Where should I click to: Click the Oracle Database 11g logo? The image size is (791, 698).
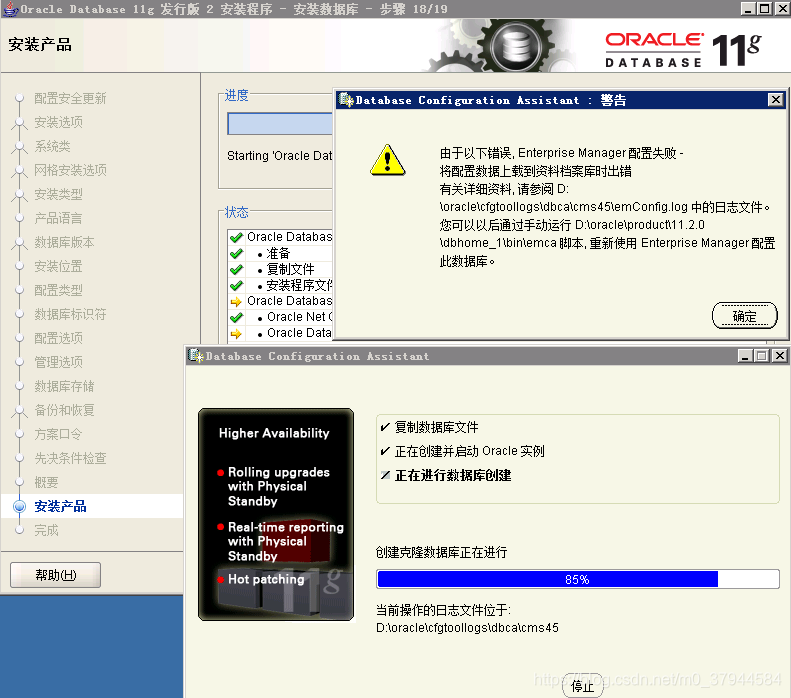tap(684, 49)
